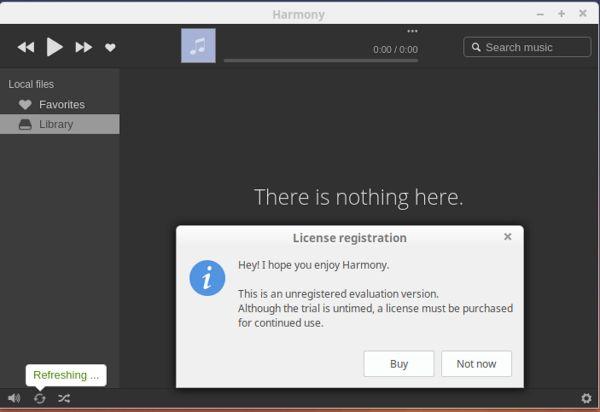Viewport: 600px width, 412px height.
Task: Maximize the Harmony window
Action: point(562,14)
